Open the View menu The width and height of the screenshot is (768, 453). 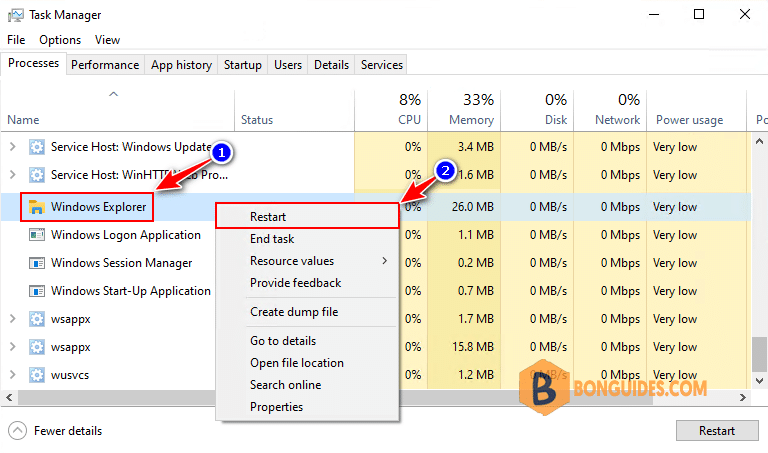coord(107,40)
